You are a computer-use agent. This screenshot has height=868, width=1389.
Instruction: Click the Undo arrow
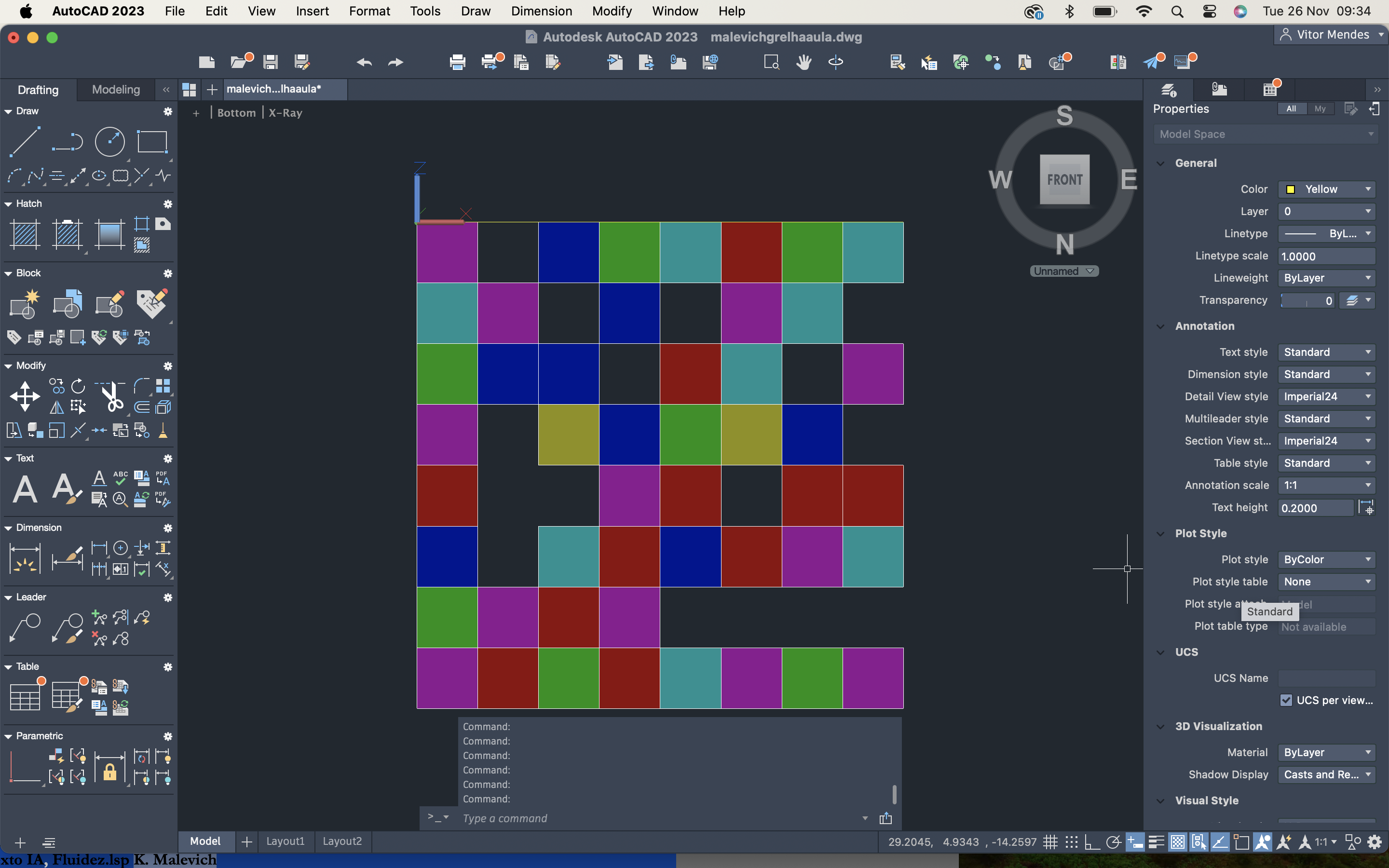pos(364,62)
